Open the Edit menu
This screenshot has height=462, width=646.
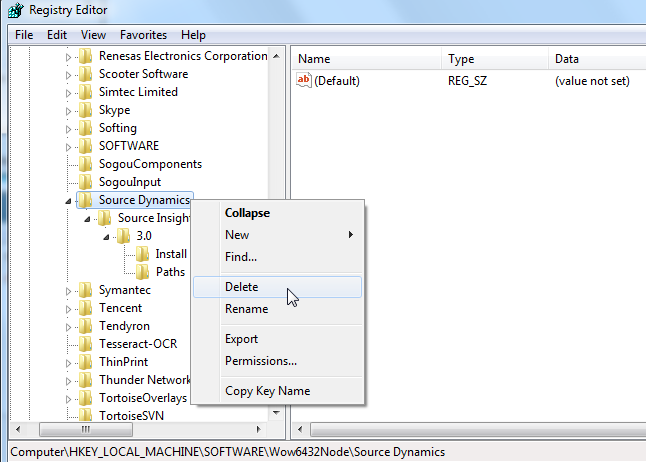pyautogui.click(x=57, y=35)
